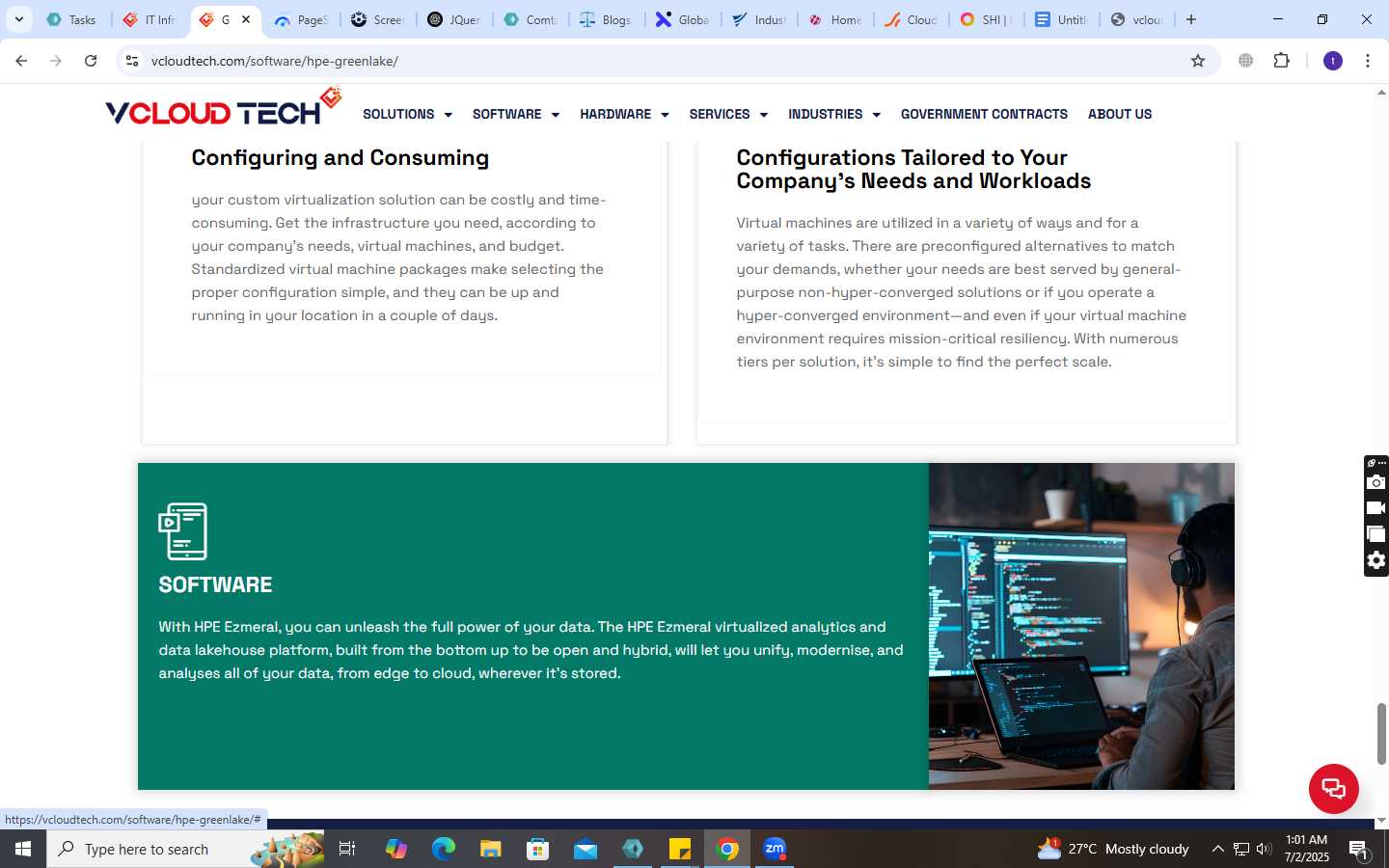Open the tab search dropdown
This screenshot has height=868, width=1389.
coord(18,19)
